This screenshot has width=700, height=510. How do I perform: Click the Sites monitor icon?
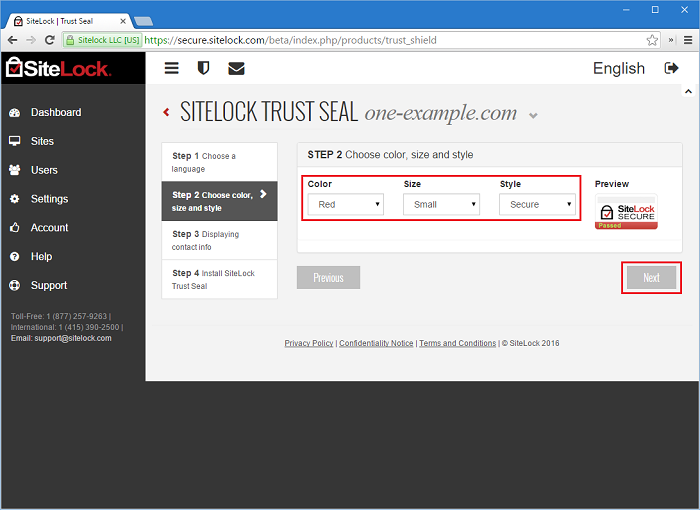pyautogui.click(x=15, y=141)
